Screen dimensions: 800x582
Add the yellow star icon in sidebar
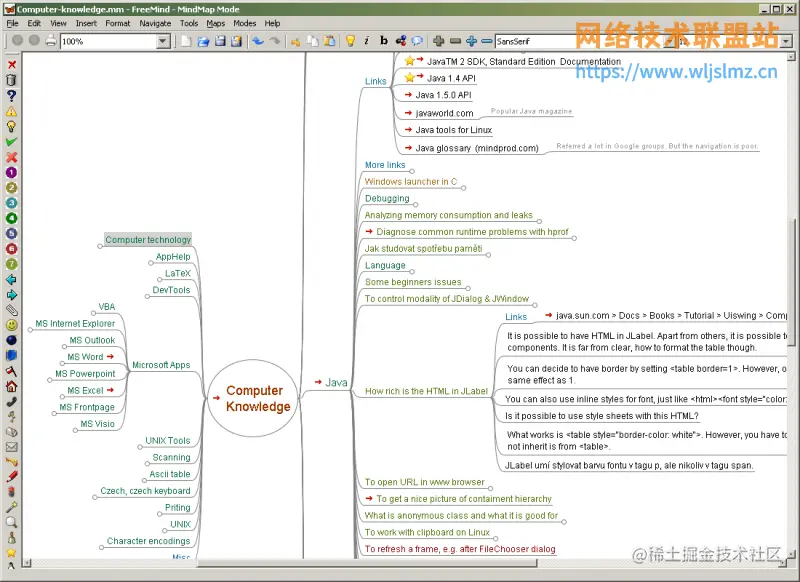11,552
